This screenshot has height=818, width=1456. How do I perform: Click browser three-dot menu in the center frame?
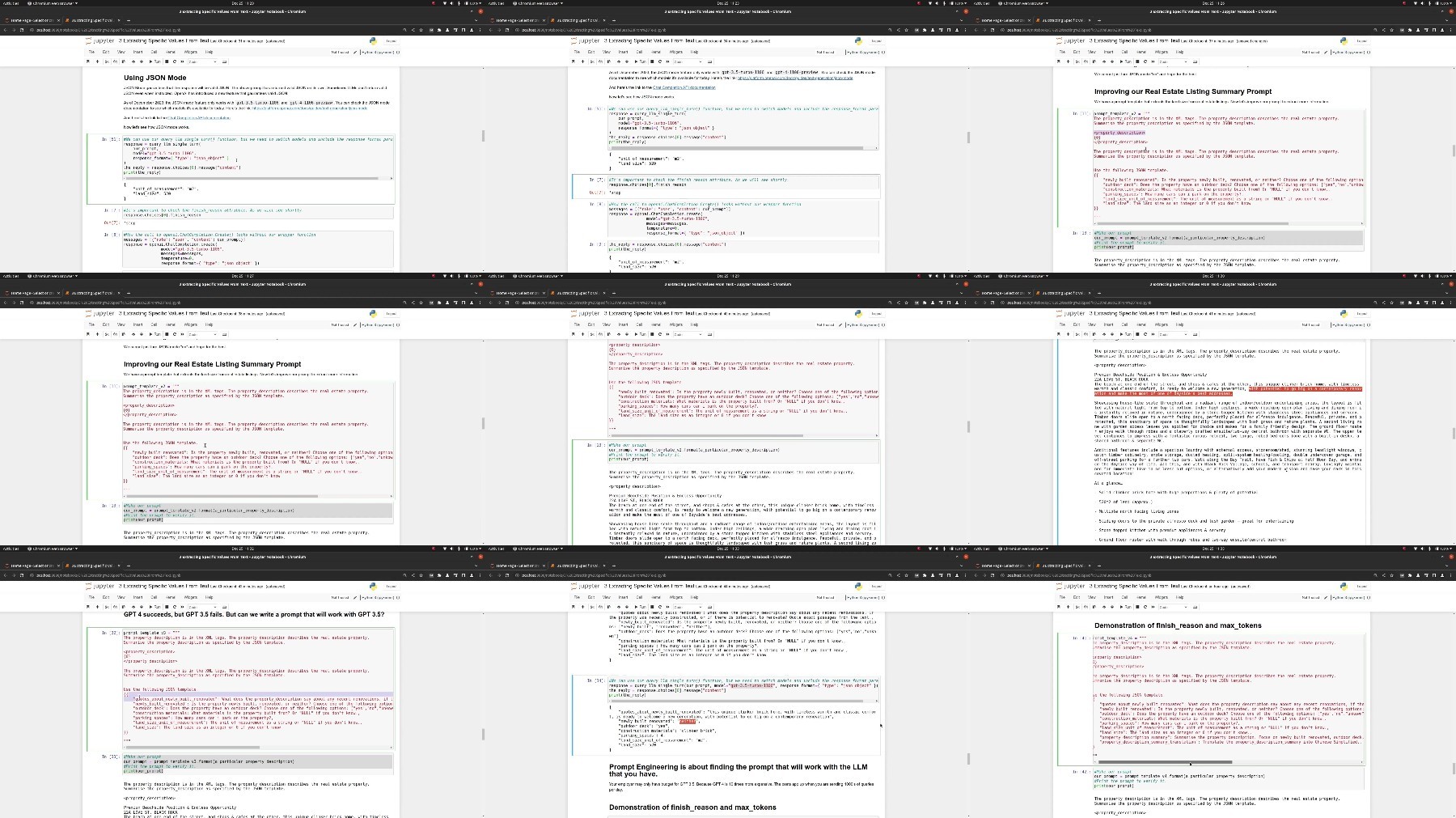(x=965, y=303)
